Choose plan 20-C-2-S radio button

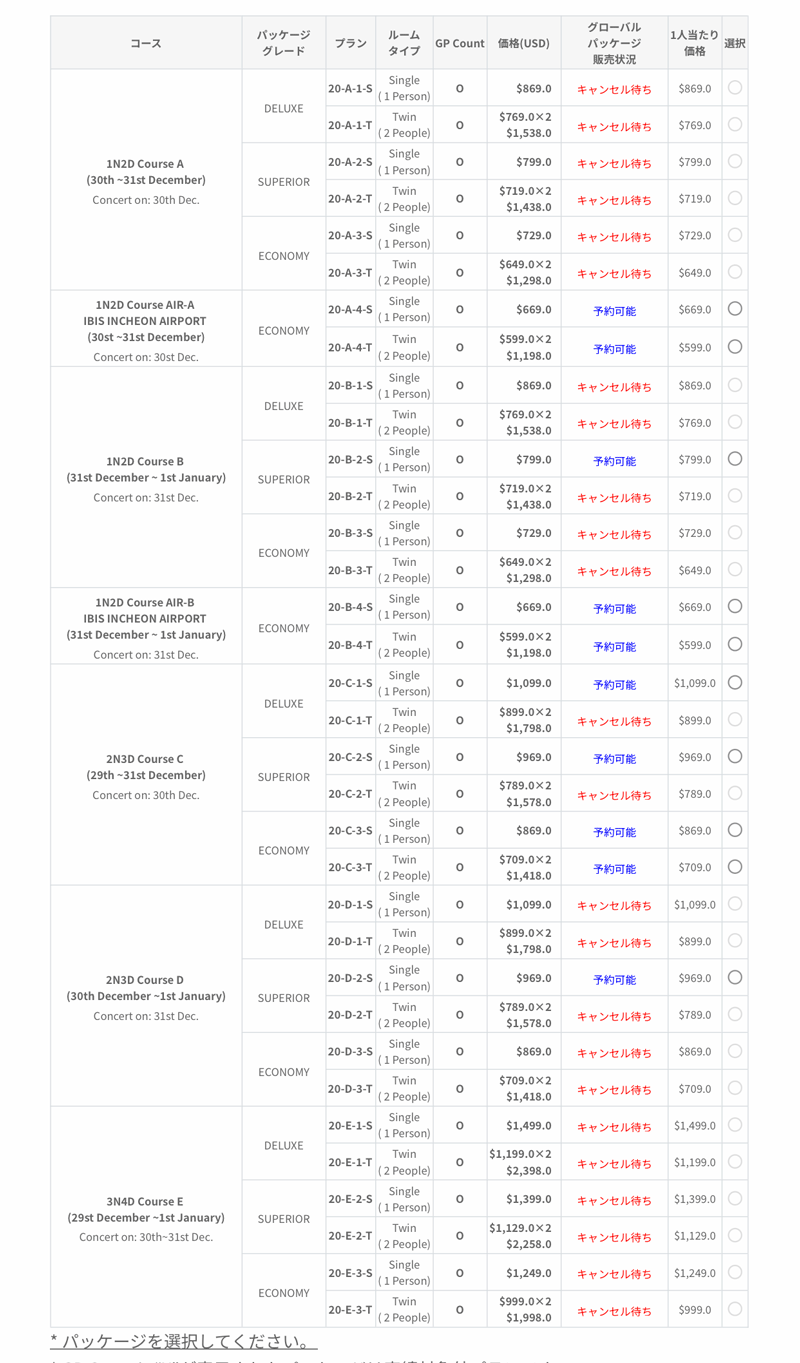[x=735, y=757]
